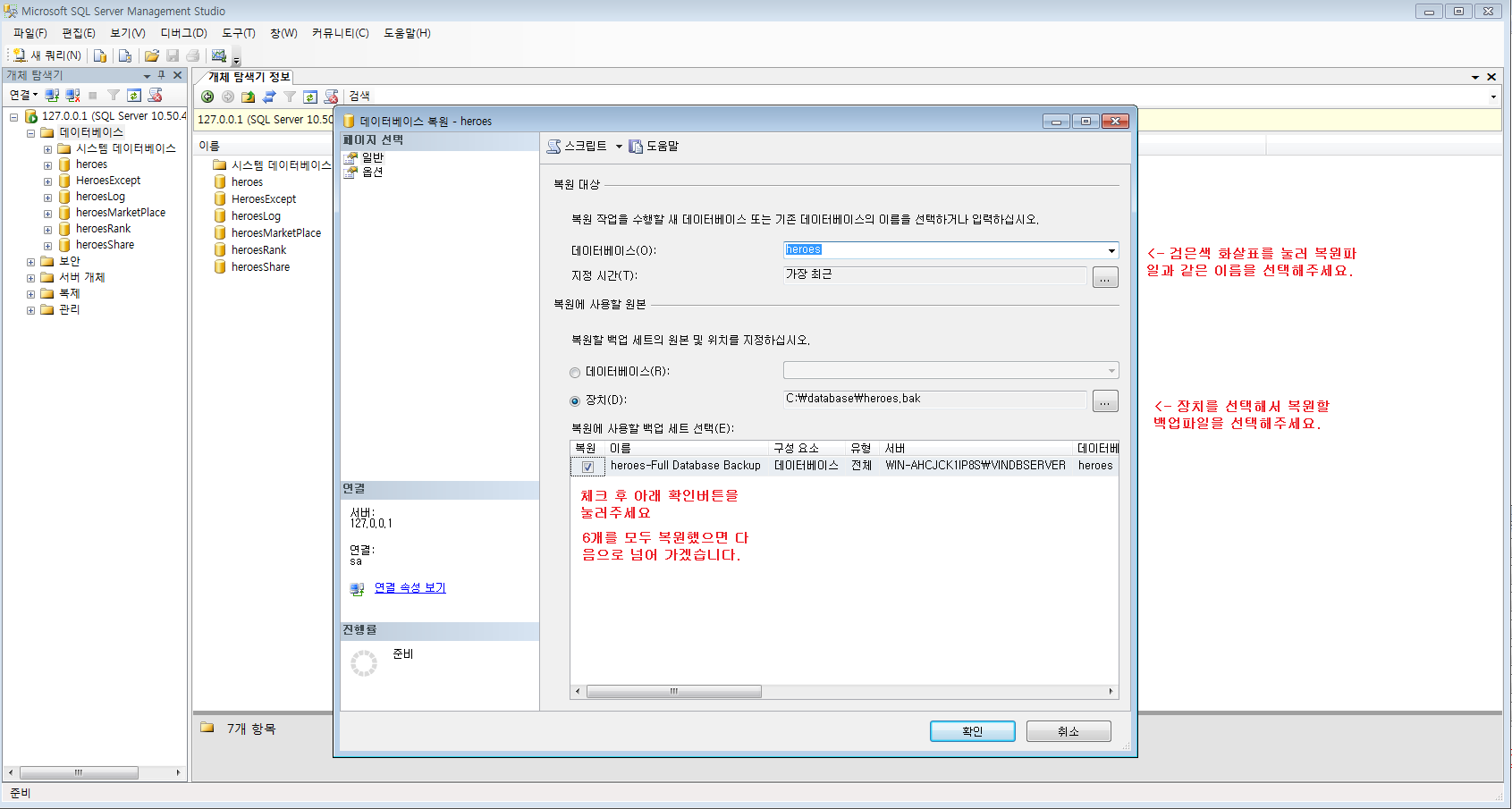Open the Connect (연결) dropdown
The width and height of the screenshot is (1512, 809).
coord(23,95)
